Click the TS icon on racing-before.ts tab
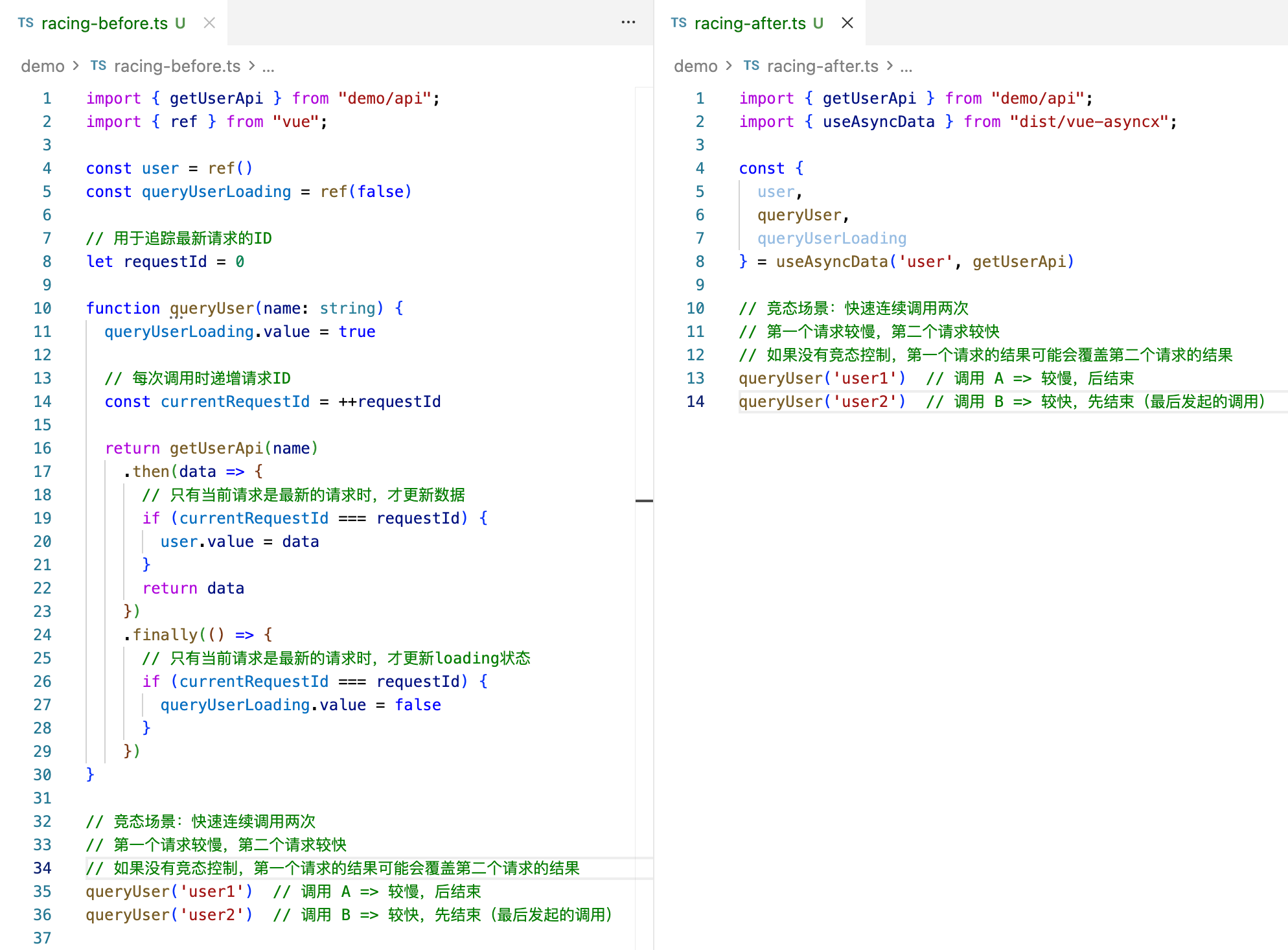 coord(26,23)
